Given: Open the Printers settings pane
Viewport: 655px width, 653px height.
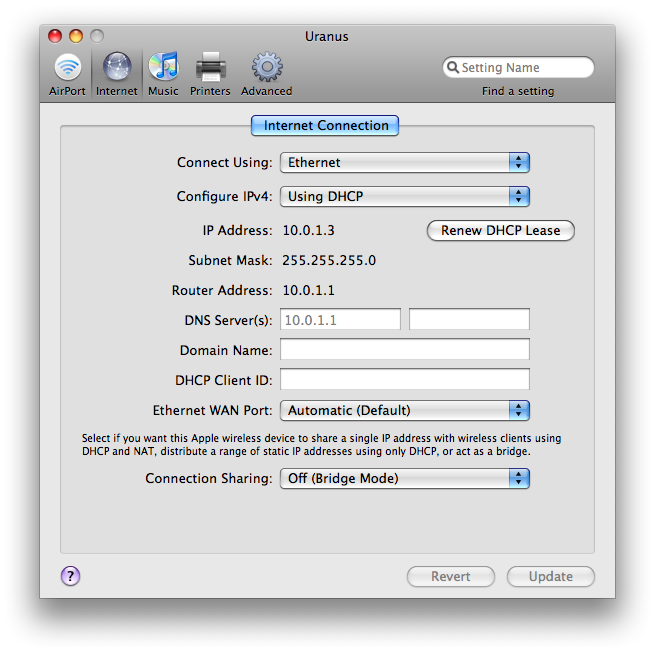Looking at the screenshot, I should 210,74.
